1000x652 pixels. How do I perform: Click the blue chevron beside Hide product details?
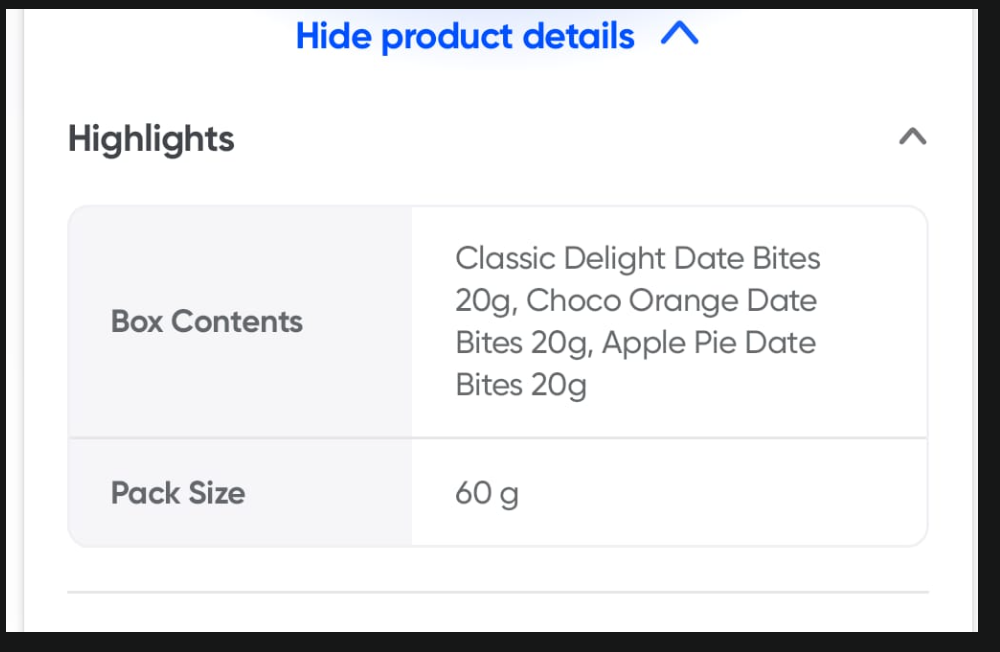coord(679,36)
